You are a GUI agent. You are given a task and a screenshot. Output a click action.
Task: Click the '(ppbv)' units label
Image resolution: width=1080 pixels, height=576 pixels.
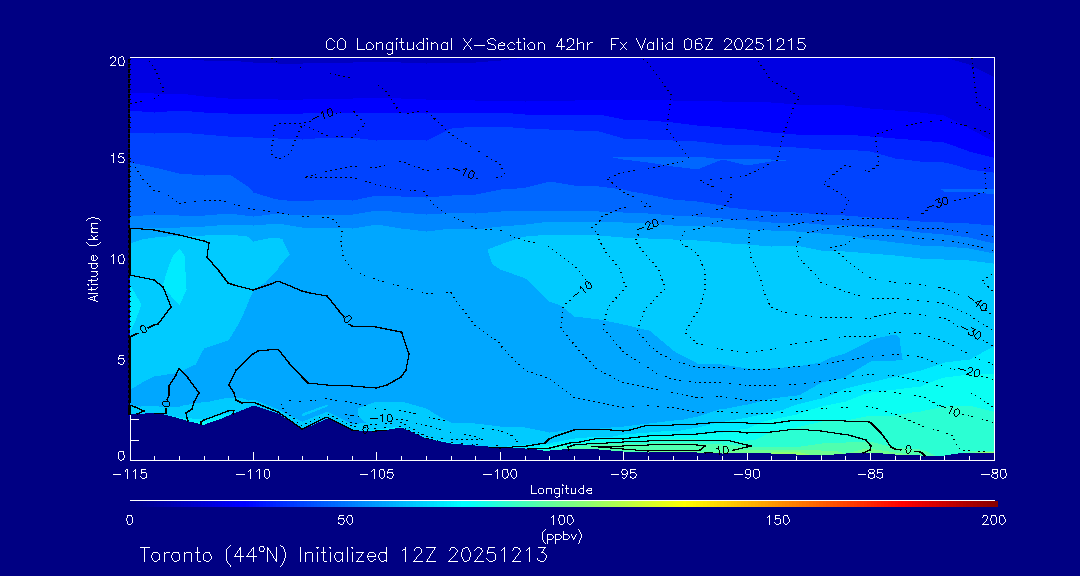coord(562,535)
